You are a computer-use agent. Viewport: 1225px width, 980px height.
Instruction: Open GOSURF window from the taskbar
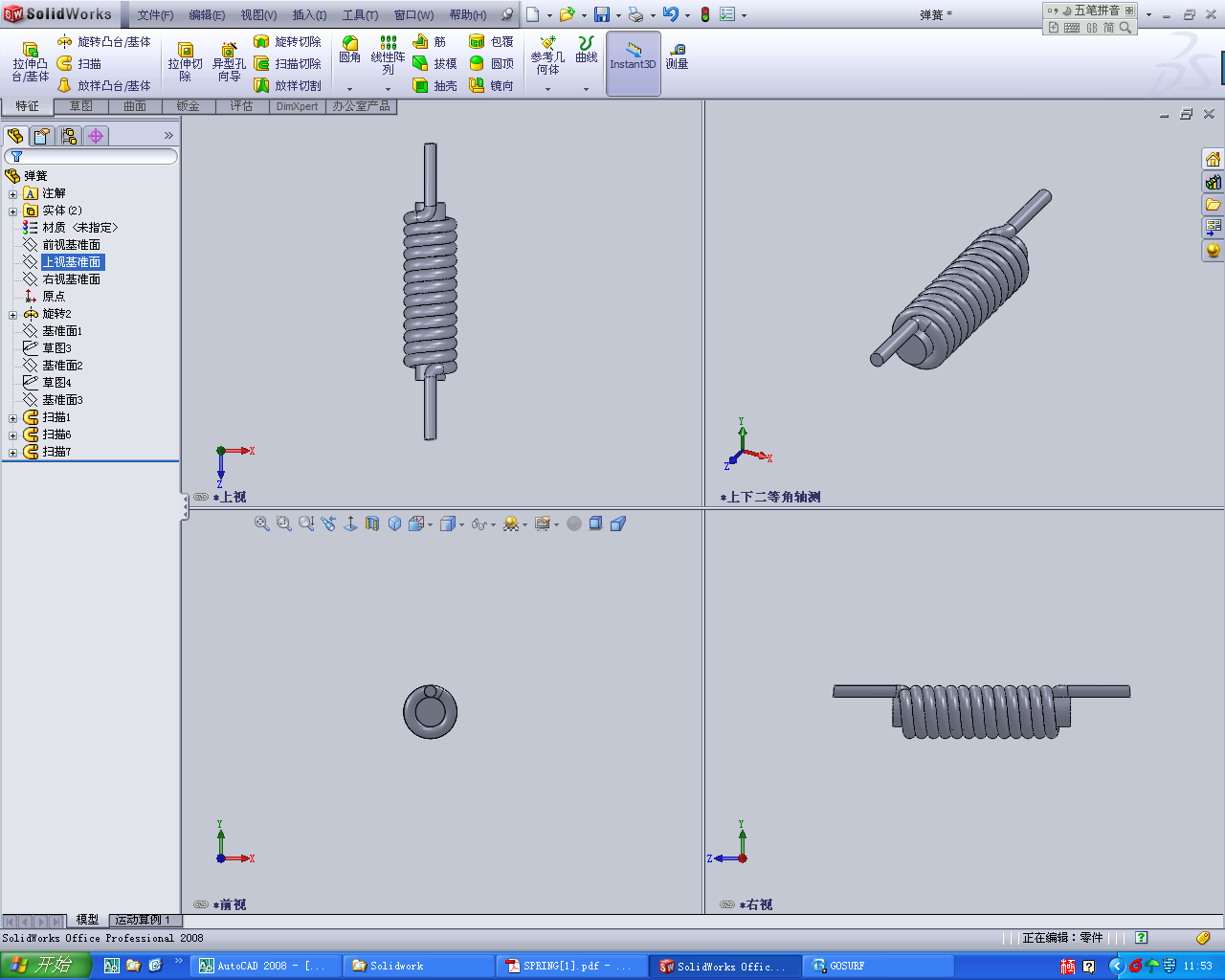879,966
